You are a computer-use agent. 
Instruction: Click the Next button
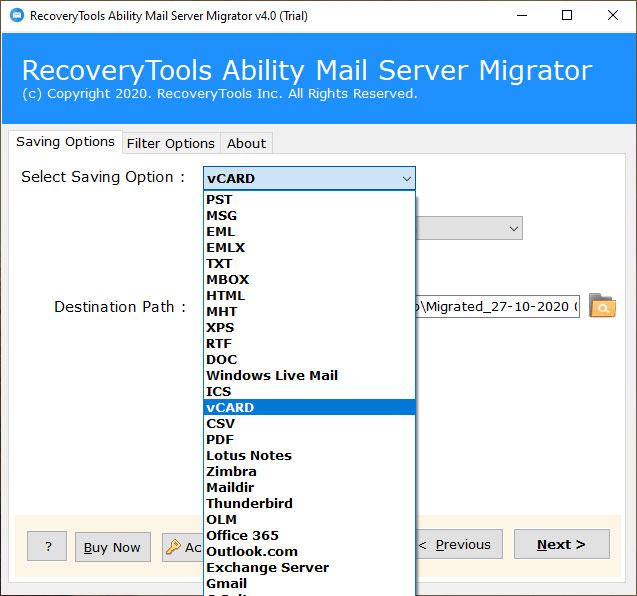[x=561, y=544]
